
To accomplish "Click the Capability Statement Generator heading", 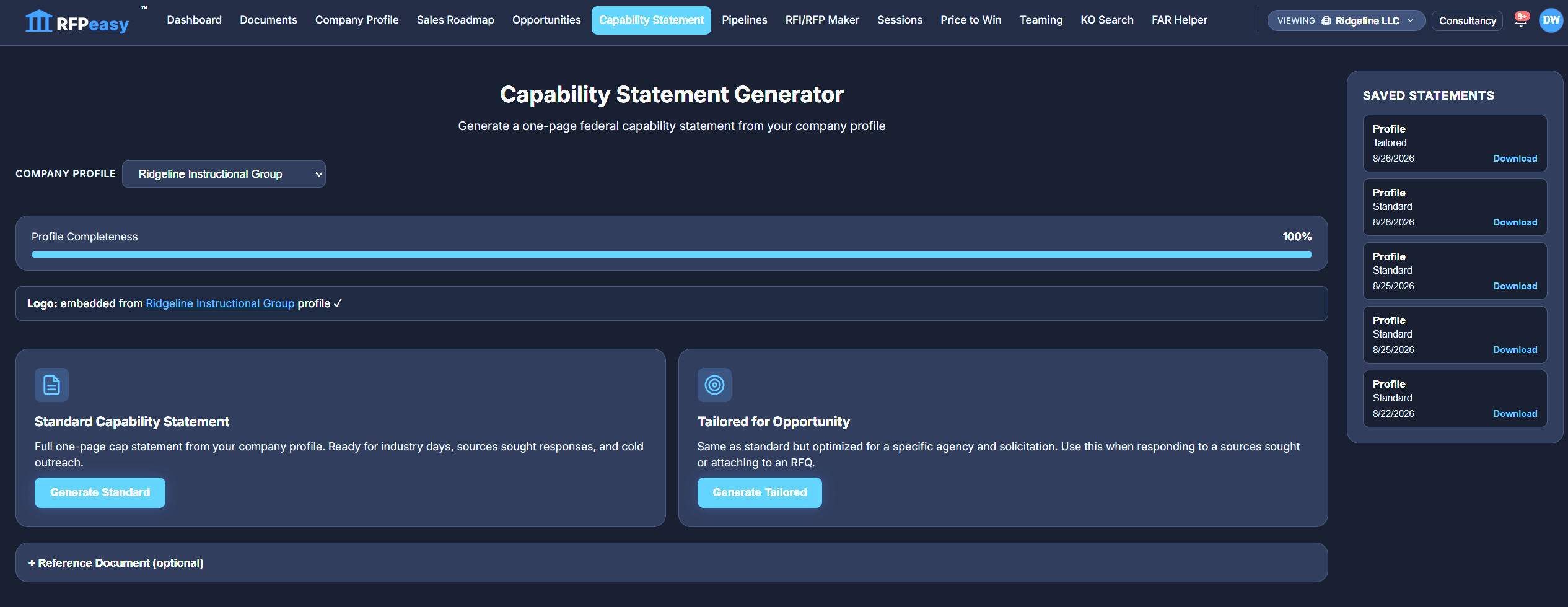I will 672,95.
